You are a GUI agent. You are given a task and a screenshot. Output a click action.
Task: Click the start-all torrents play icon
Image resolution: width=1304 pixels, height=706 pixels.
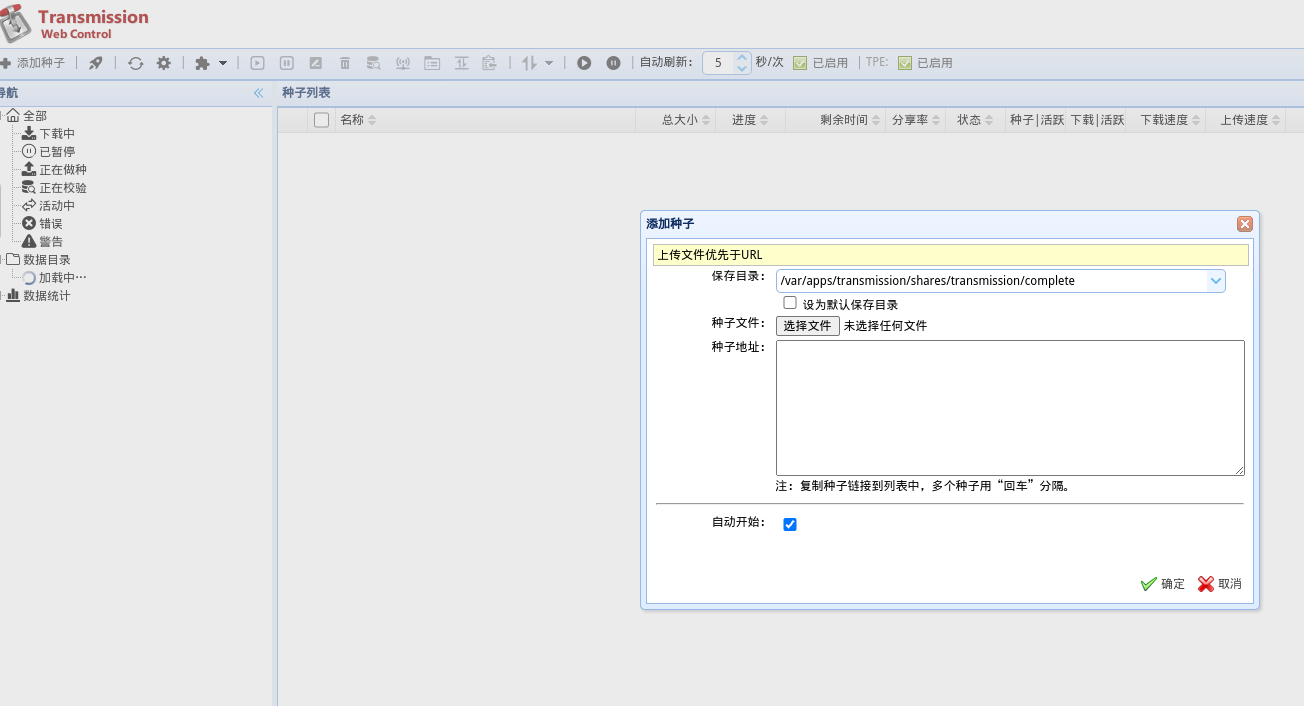584,63
